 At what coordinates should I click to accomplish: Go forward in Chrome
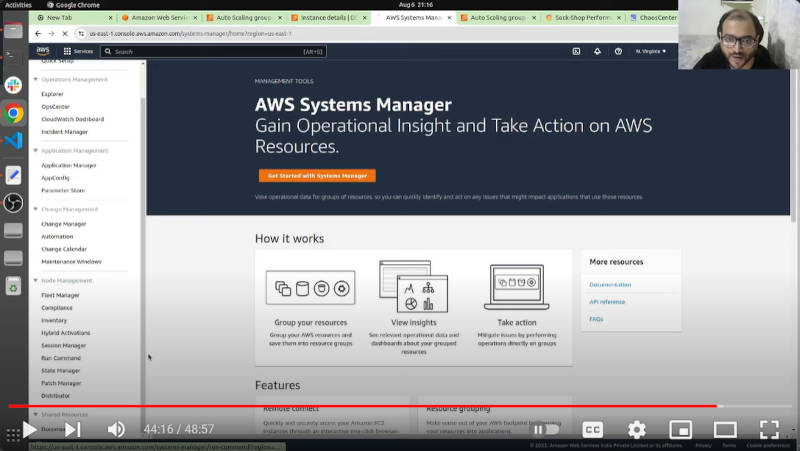pyautogui.click(x=52, y=34)
